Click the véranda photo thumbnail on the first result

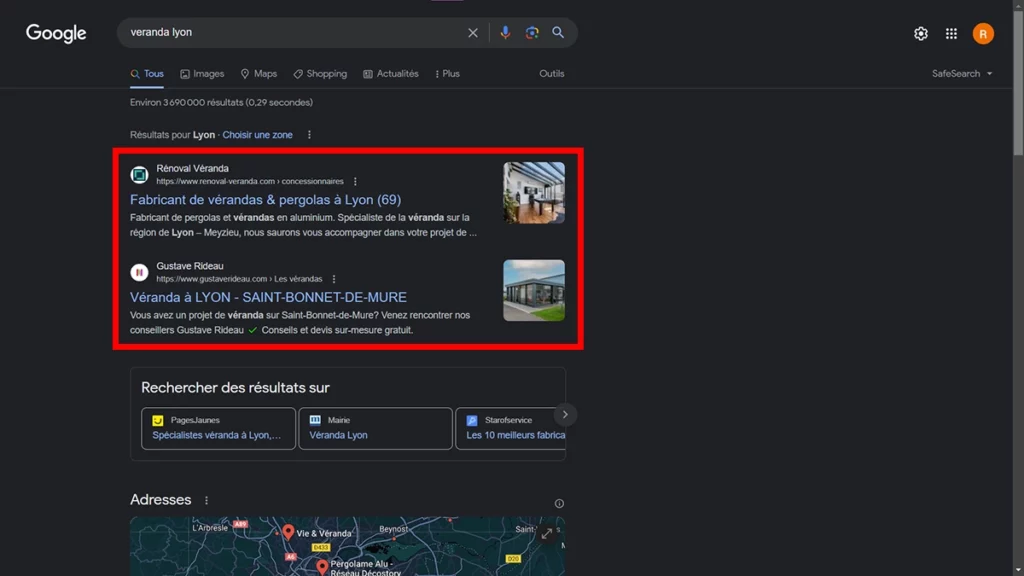[533, 192]
